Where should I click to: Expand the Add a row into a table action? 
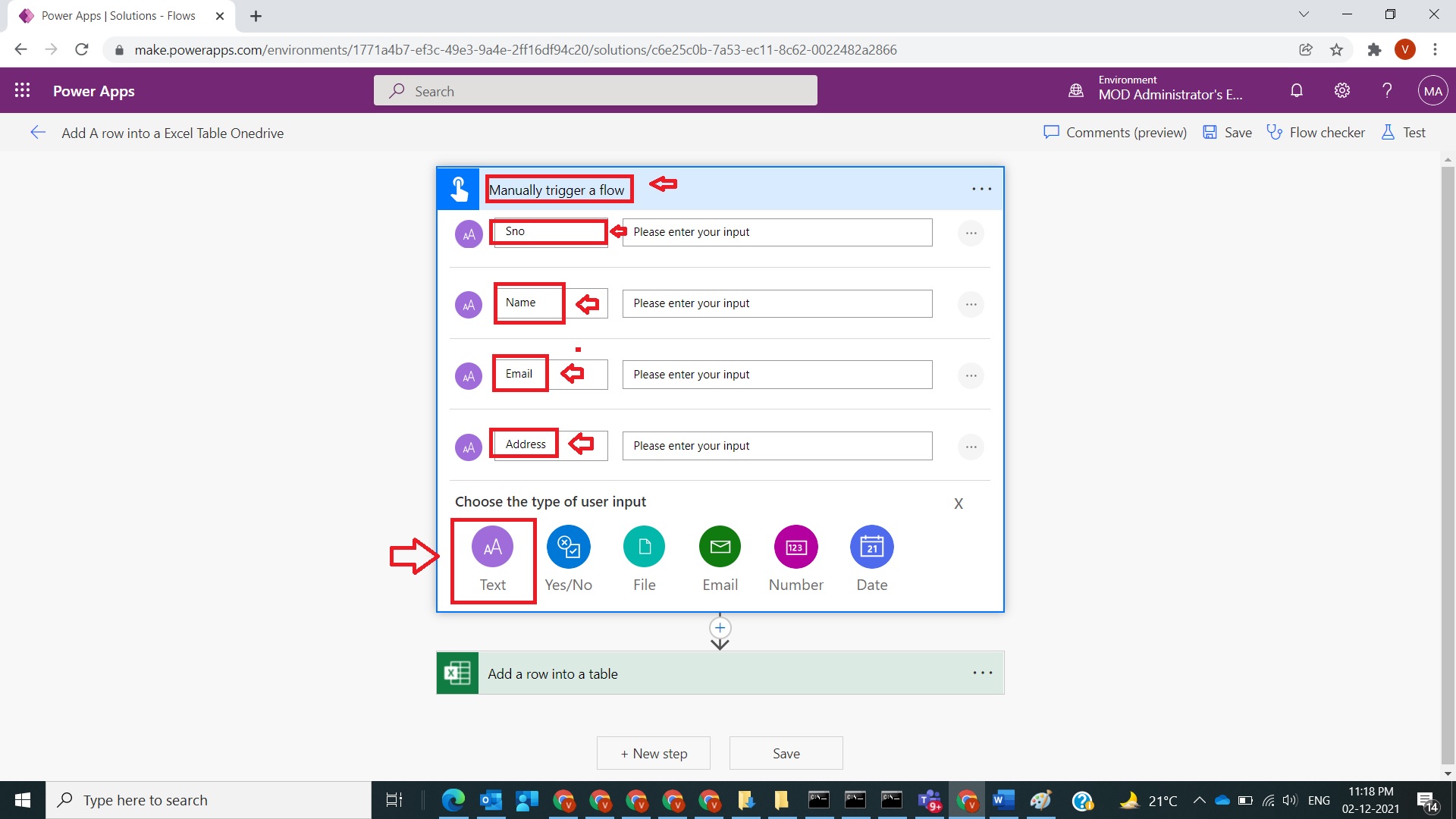coord(682,673)
